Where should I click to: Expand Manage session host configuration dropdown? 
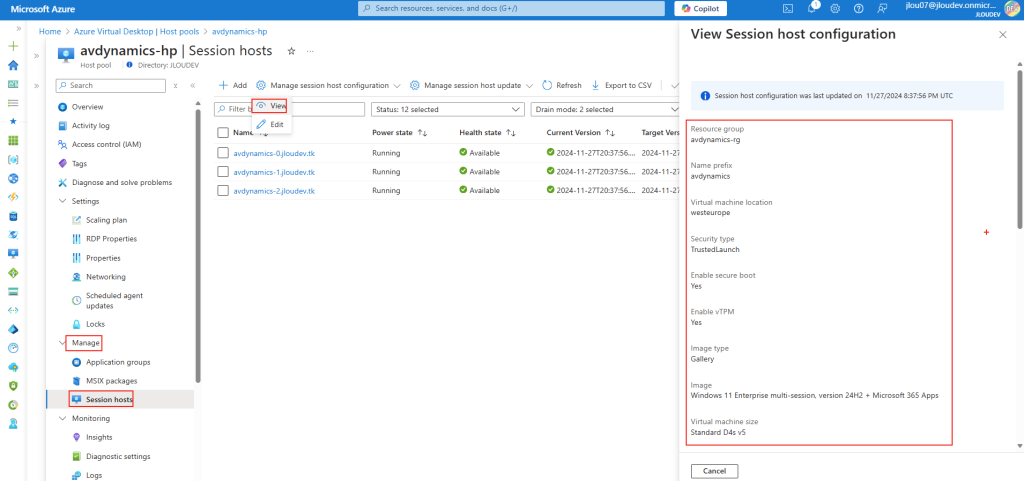tap(330, 85)
